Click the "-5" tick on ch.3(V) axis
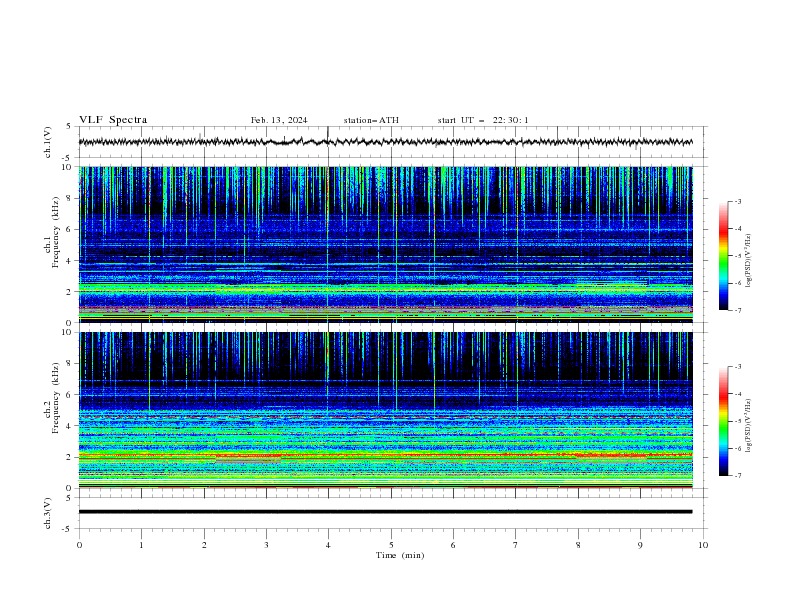Screen dimensions: 792x612 pos(67,529)
